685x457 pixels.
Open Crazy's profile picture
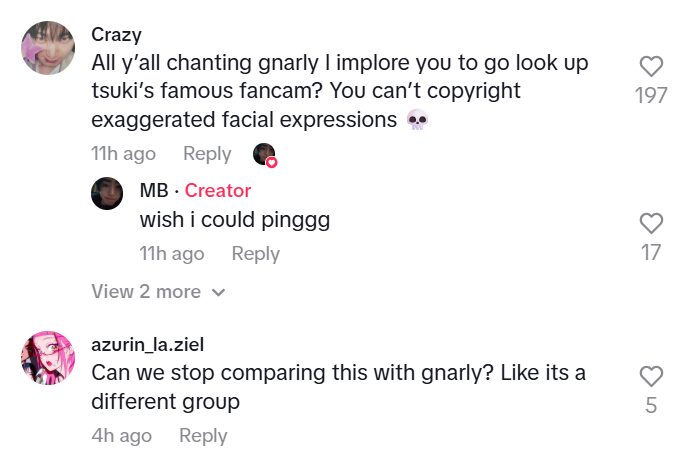coord(47,50)
